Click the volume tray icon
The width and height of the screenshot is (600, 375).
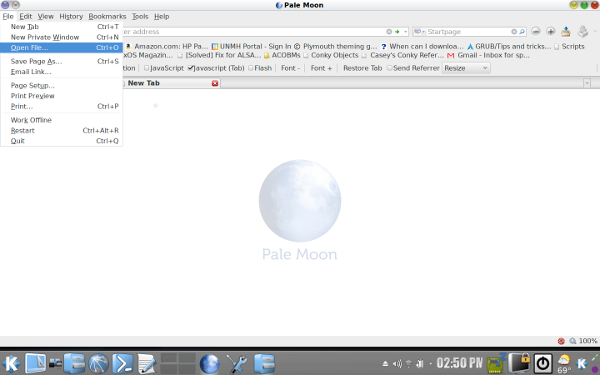(397, 364)
